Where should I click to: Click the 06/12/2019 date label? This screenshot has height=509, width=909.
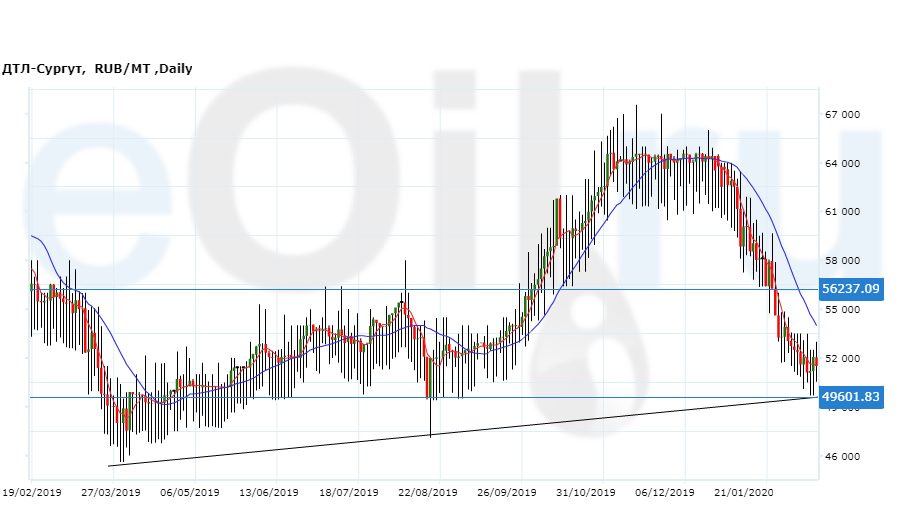pos(665,492)
